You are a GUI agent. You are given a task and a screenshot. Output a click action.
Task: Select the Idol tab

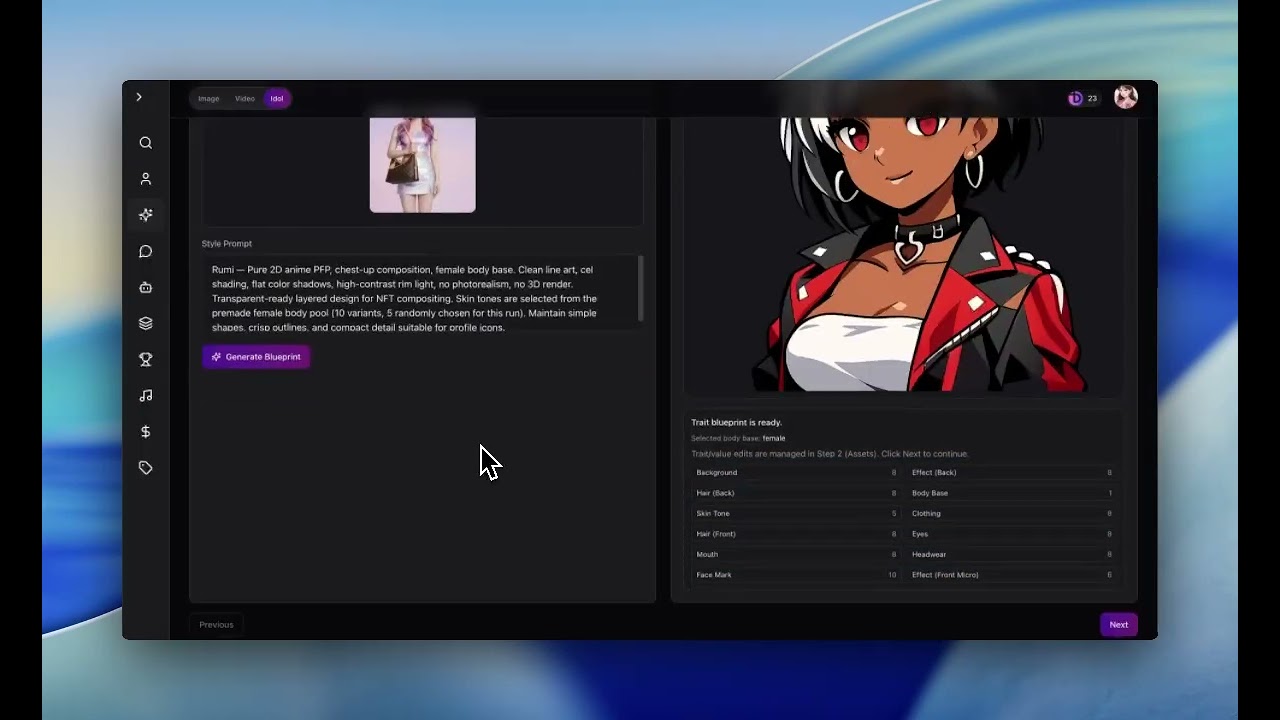[x=277, y=99]
